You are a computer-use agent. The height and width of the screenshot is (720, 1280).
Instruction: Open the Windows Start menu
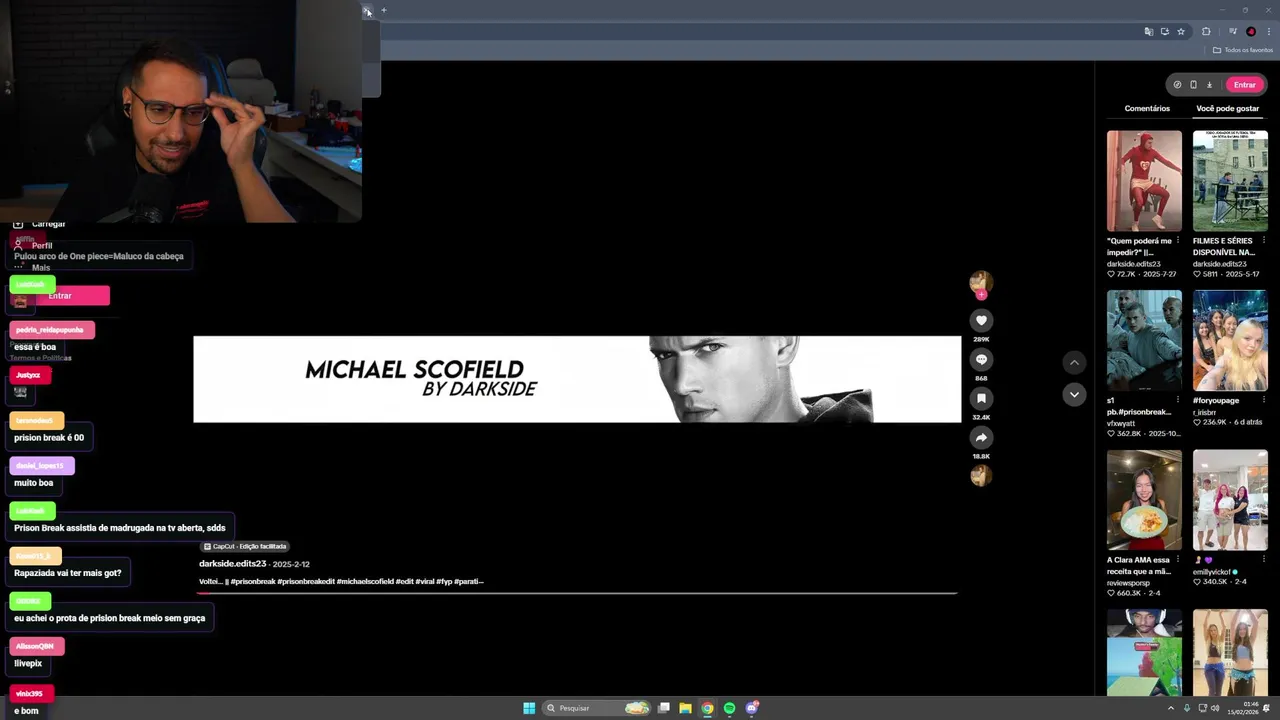tap(529, 708)
